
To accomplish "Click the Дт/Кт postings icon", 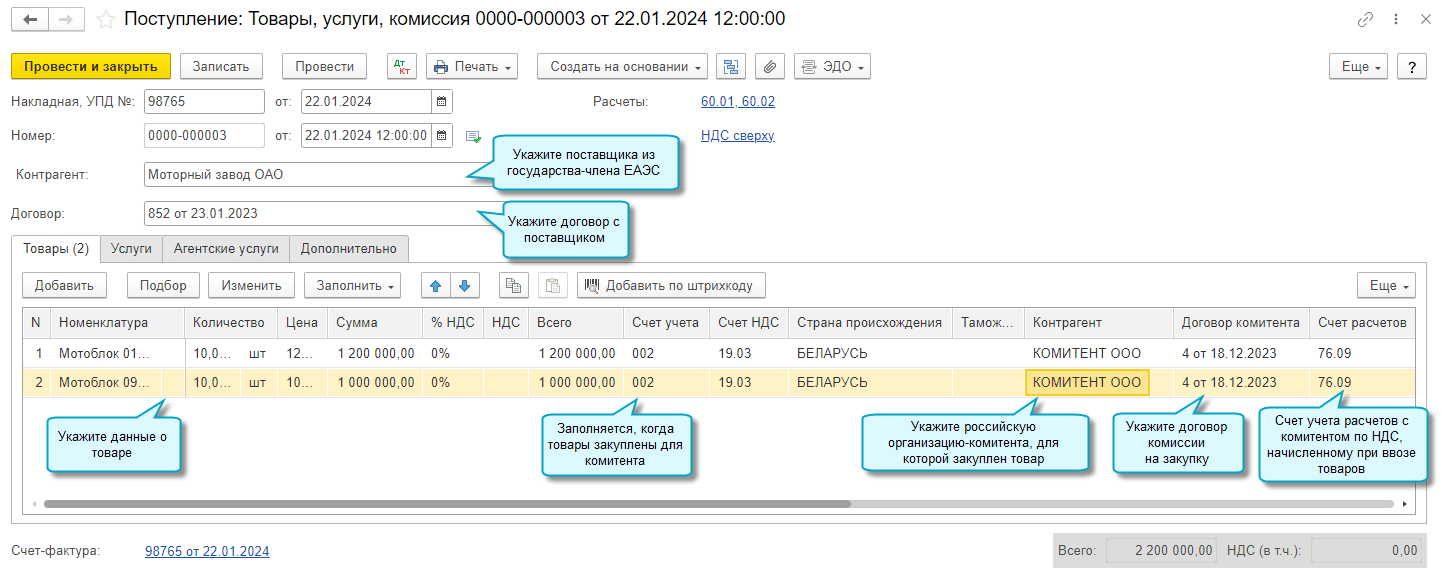I will pos(402,66).
